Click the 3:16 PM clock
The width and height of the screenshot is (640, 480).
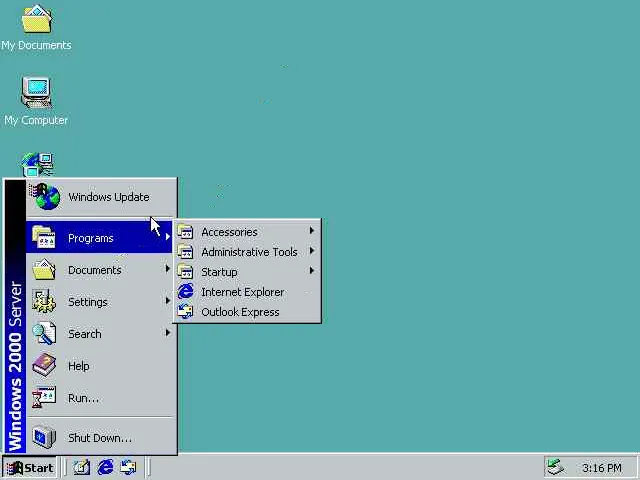tap(602, 468)
